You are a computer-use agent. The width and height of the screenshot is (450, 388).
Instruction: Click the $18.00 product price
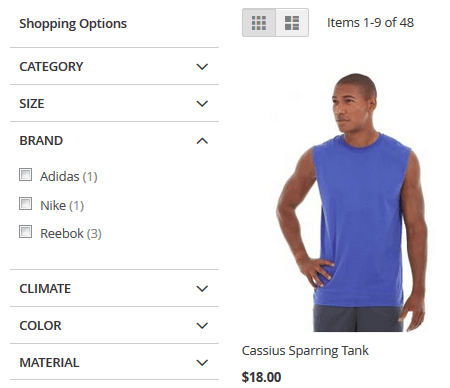[x=261, y=377]
